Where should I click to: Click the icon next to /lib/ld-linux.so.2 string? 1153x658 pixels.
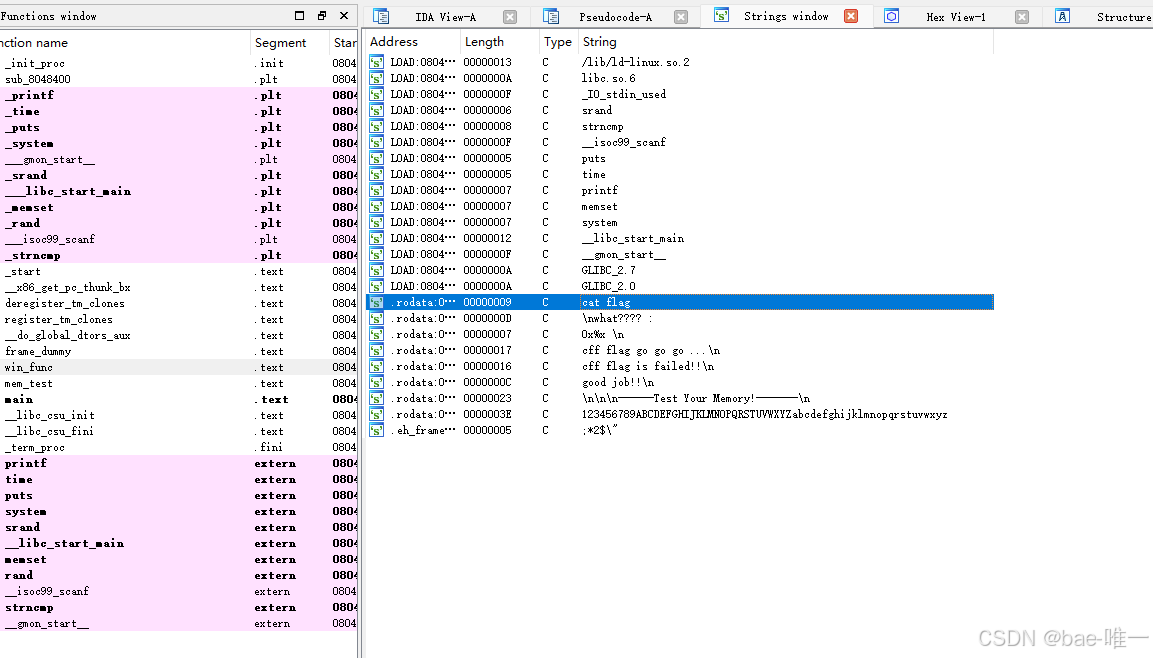[x=375, y=62]
